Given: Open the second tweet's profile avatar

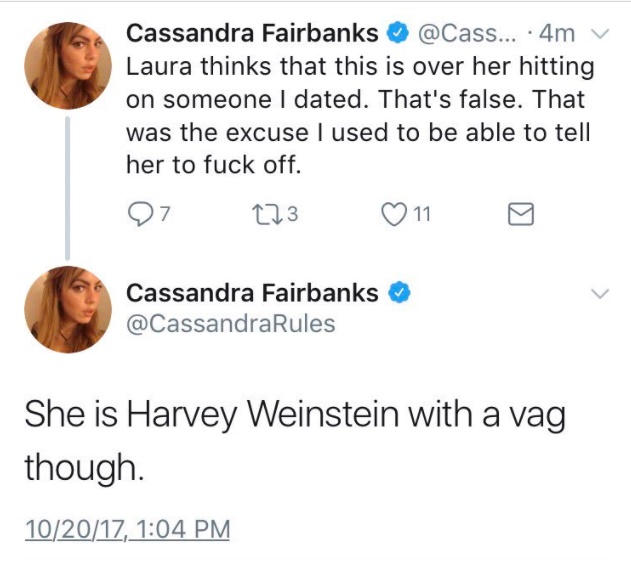Looking at the screenshot, I should (x=67, y=310).
